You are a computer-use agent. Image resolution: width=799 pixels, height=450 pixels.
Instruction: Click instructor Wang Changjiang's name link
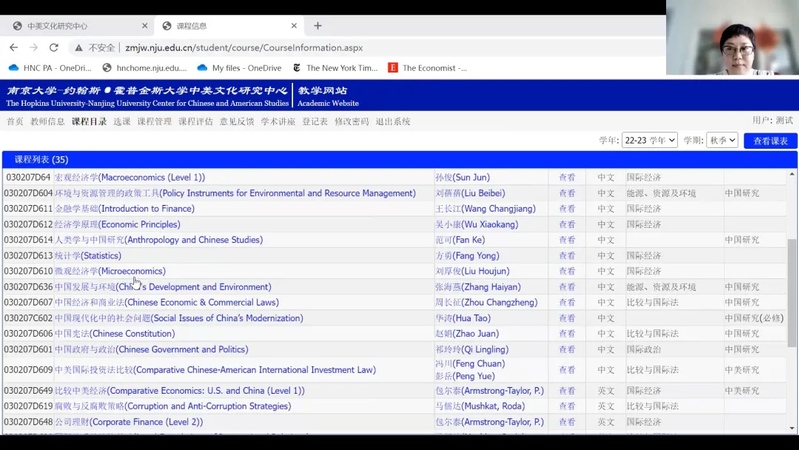coord(486,208)
